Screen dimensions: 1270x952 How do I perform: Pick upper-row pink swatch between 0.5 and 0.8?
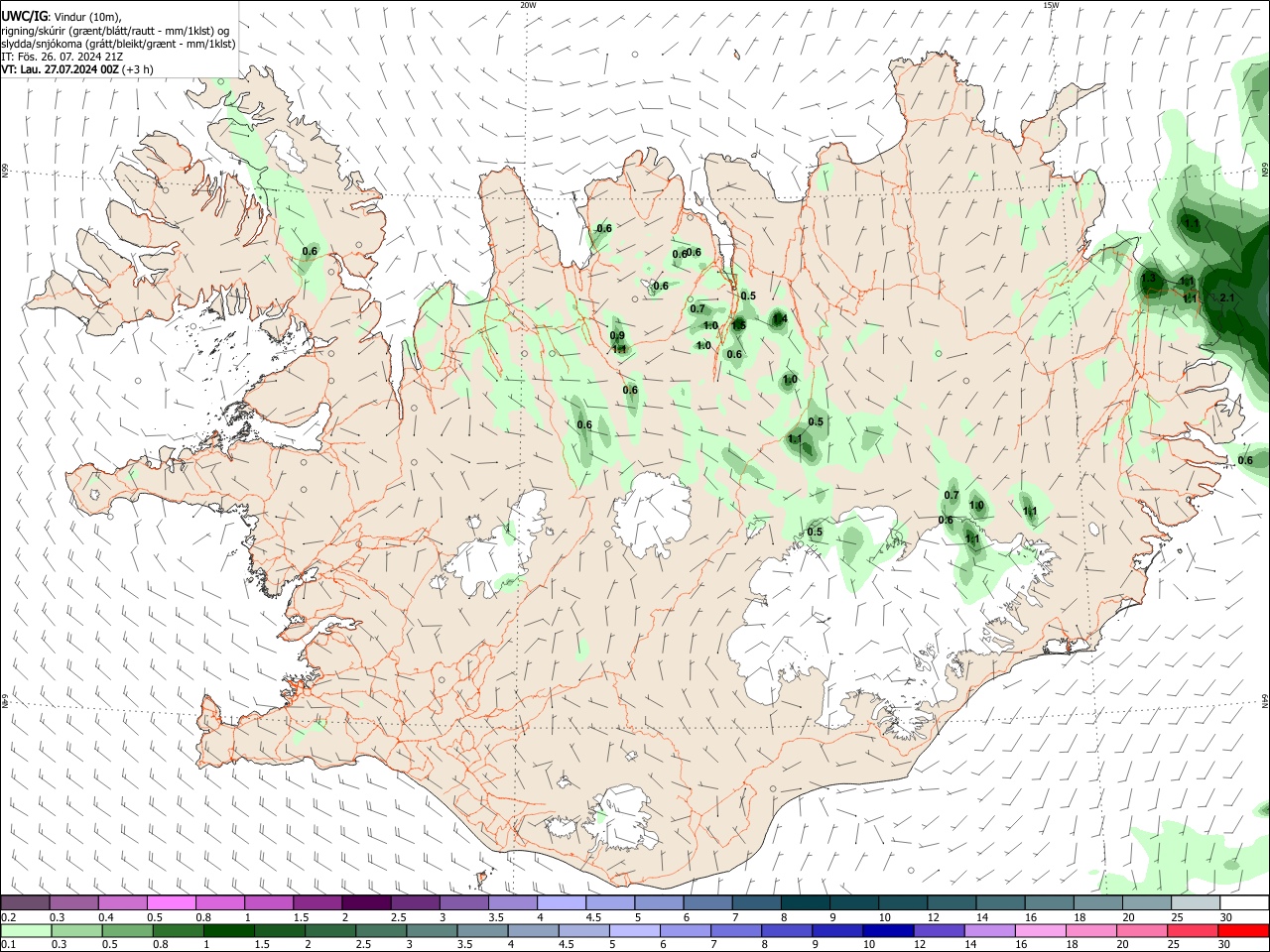(171, 902)
